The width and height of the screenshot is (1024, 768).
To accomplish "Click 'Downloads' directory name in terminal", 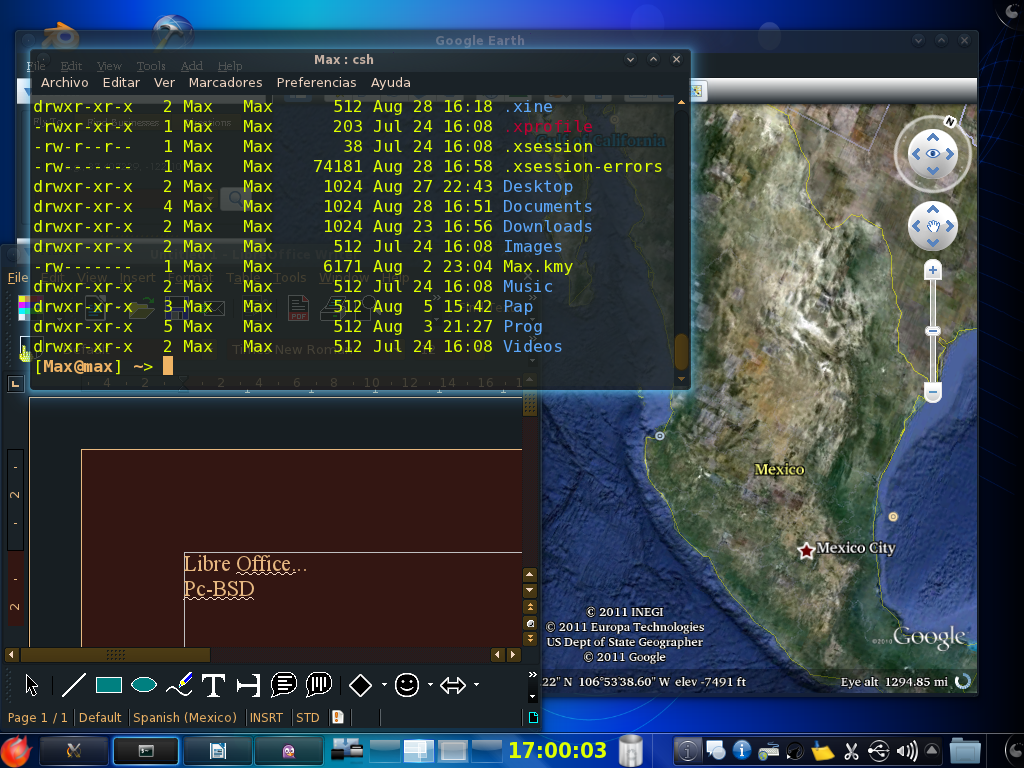I will (x=547, y=227).
